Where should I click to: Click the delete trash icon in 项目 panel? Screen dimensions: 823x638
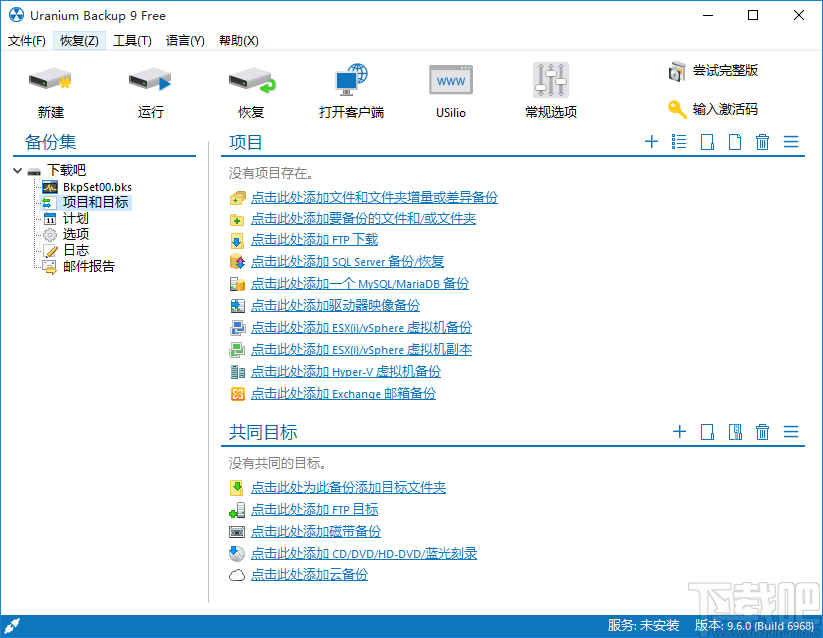tap(760, 142)
